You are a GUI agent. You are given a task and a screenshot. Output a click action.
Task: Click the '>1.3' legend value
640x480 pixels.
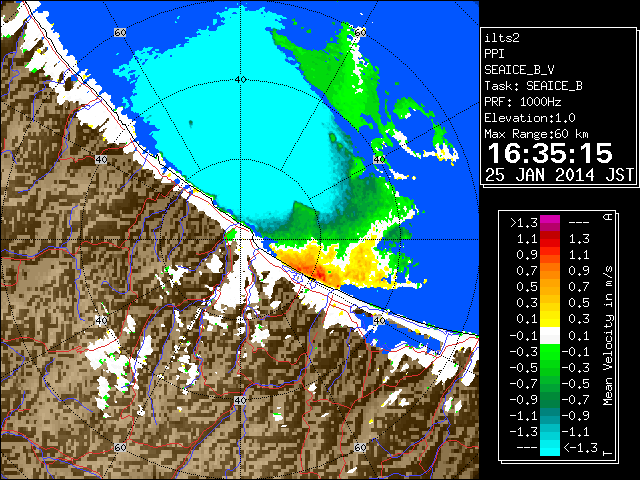click(x=524, y=223)
